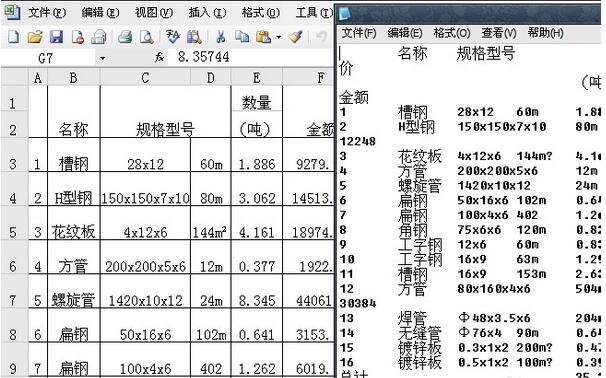Select column A header
The width and height of the screenshot is (606, 378).
pyautogui.click(x=37, y=78)
